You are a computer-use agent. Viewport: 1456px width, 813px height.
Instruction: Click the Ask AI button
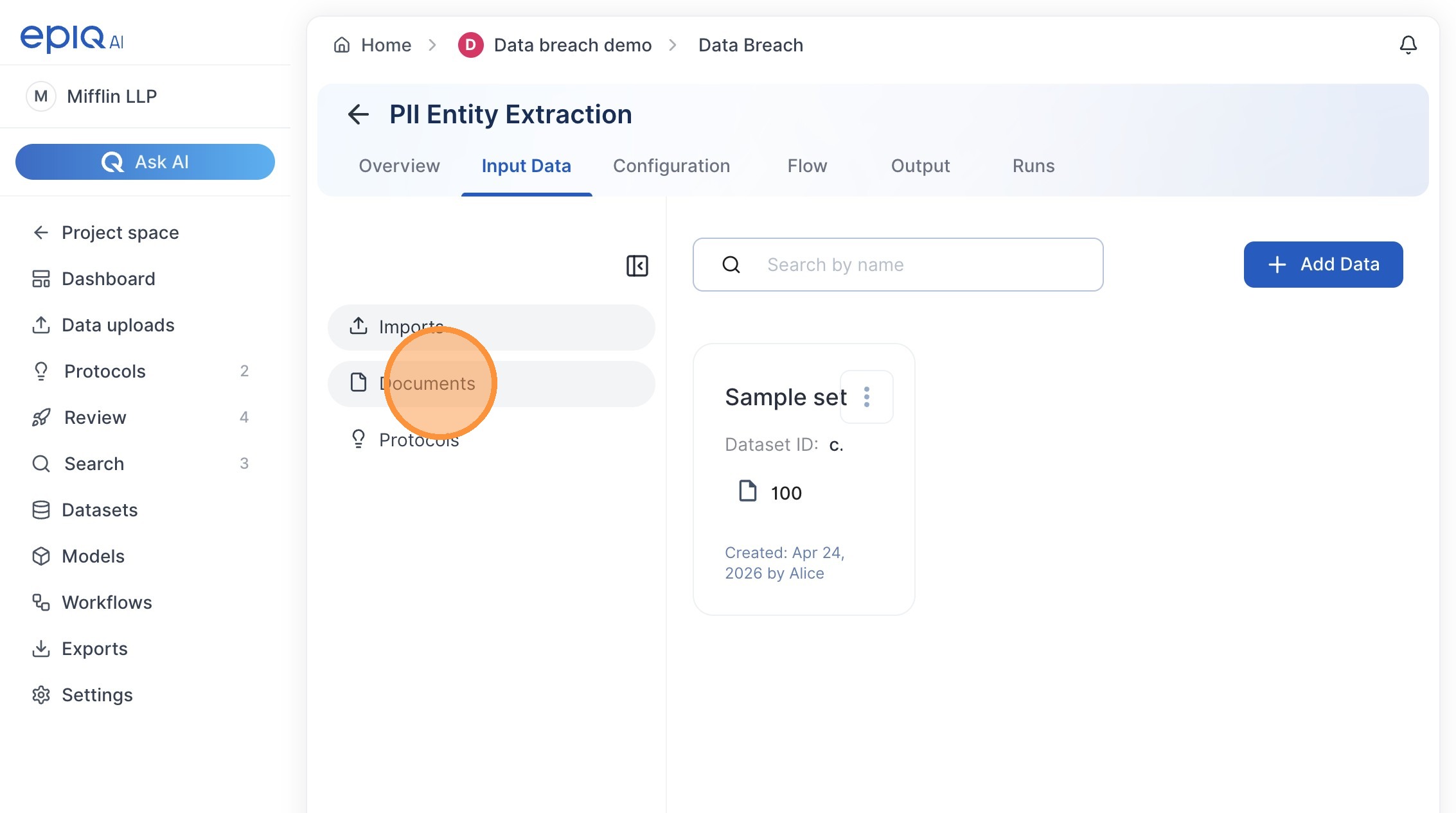[x=145, y=162]
